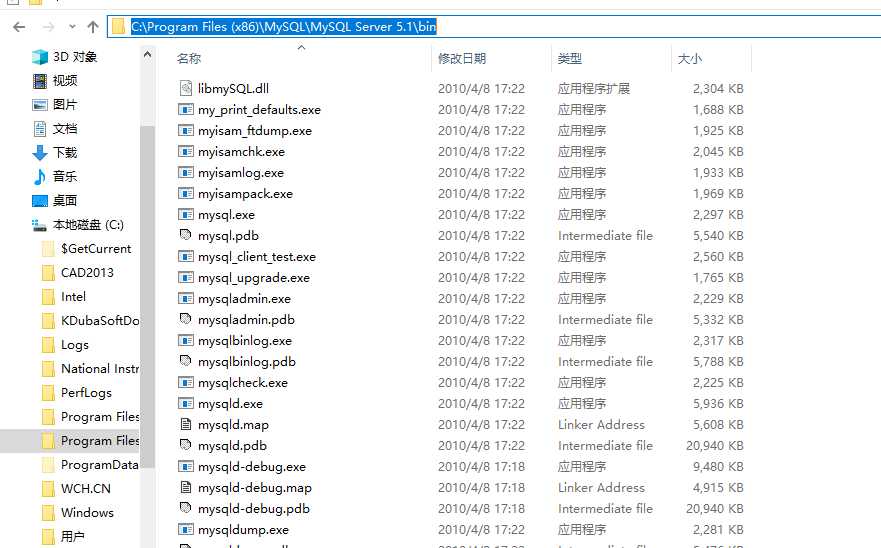Sort files by 修改日期 column header

(x=462, y=58)
